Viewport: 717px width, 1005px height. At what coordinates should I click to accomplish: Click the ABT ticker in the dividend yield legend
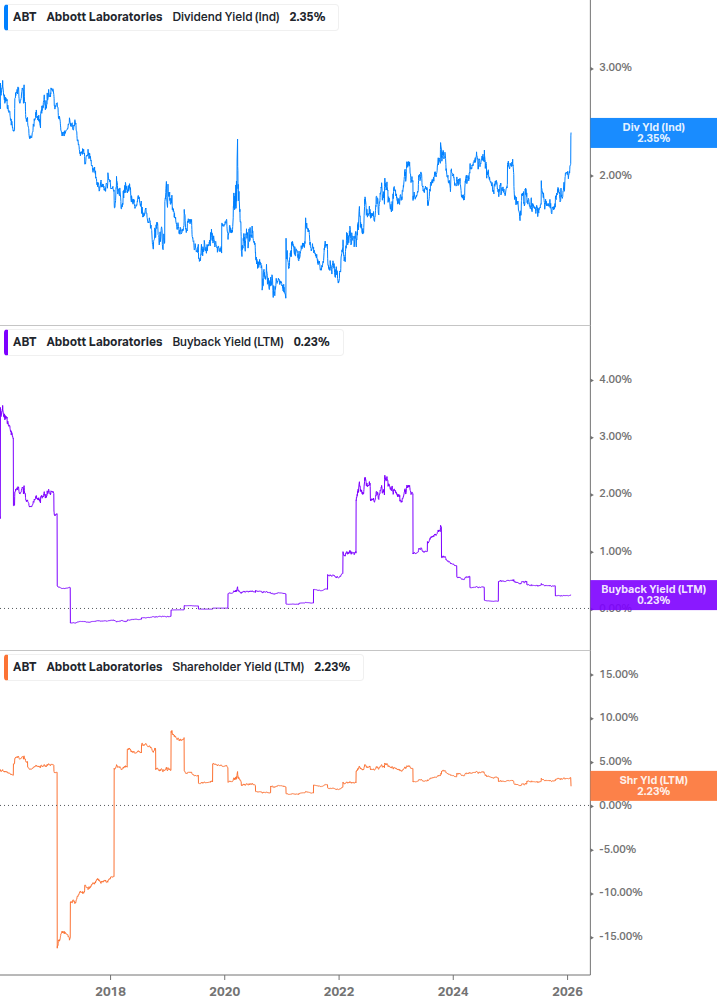click(x=25, y=17)
